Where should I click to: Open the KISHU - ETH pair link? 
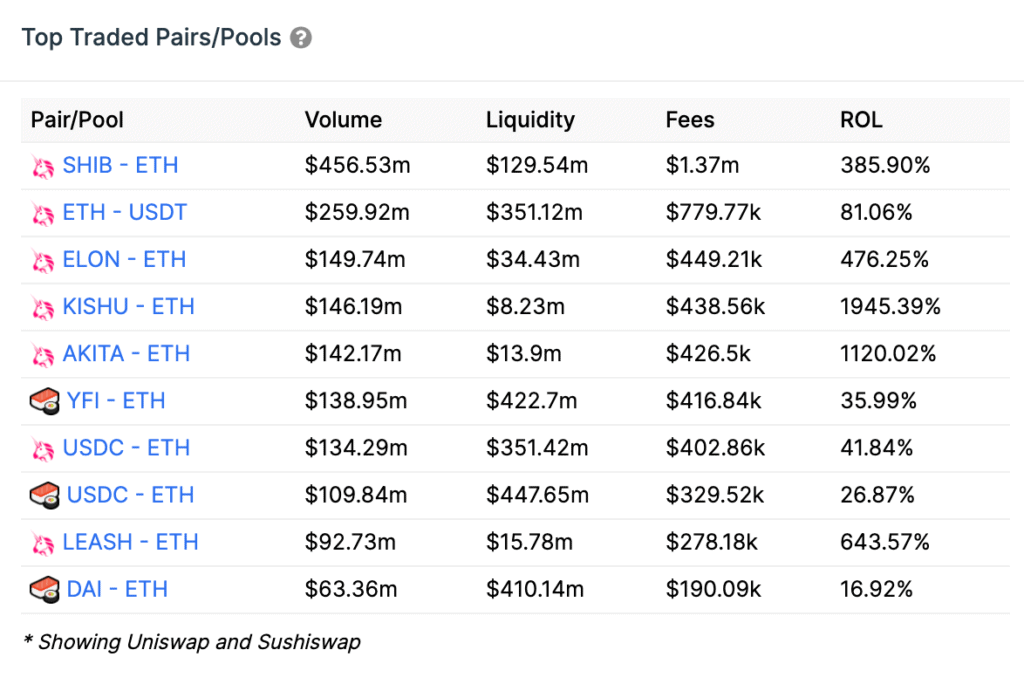pyautogui.click(x=128, y=307)
